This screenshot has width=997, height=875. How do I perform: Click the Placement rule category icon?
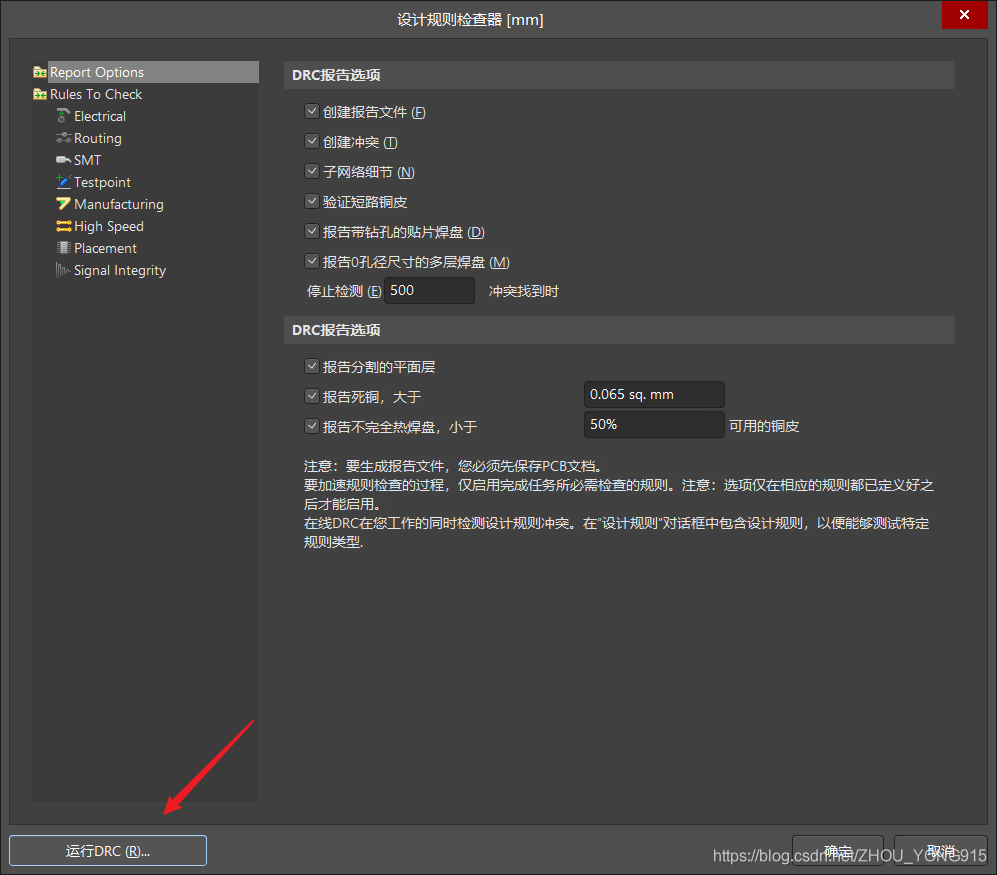point(64,248)
